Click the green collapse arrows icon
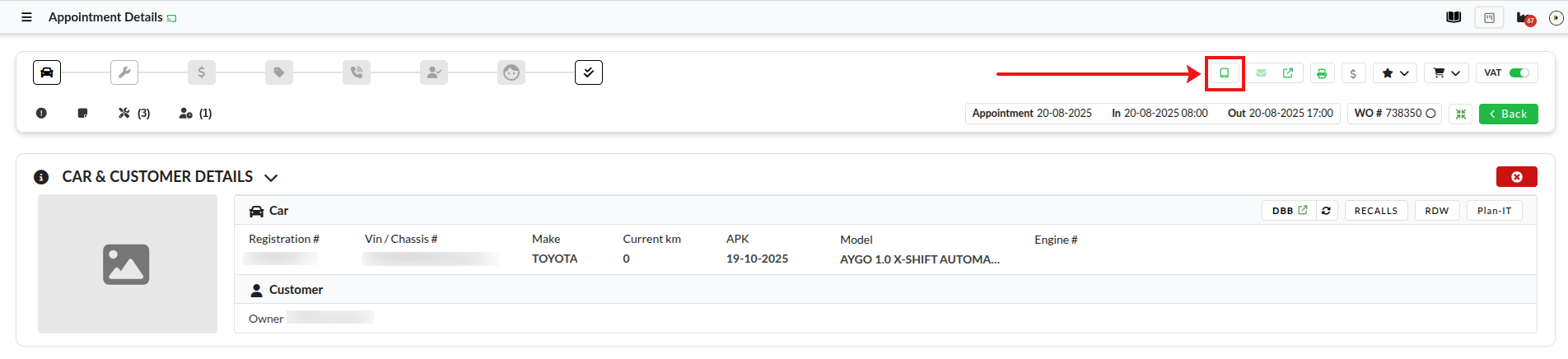This screenshot has height=359, width=1568. [x=1460, y=114]
